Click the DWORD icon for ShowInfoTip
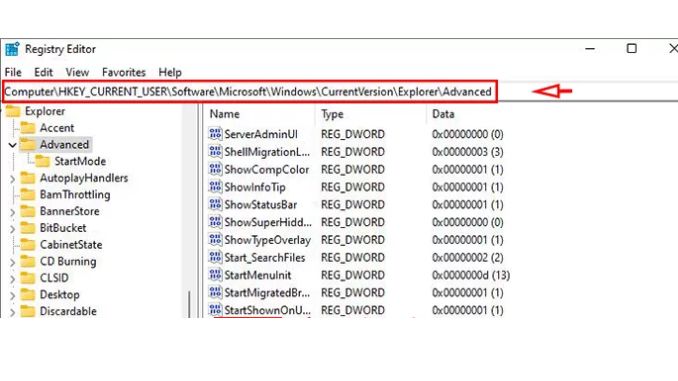The height and width of the screenshot is (381, 678). tap(215, 187)
